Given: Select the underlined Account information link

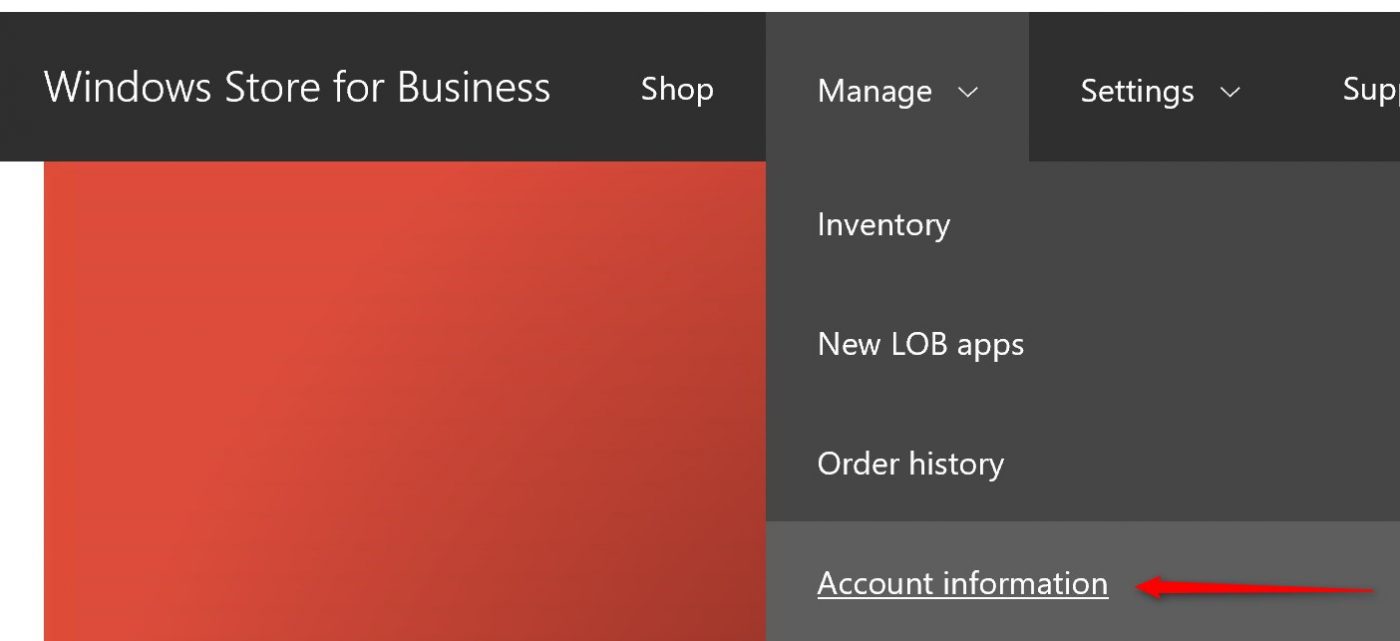Looking at the screenshot, I should click(x=962, y=582).
